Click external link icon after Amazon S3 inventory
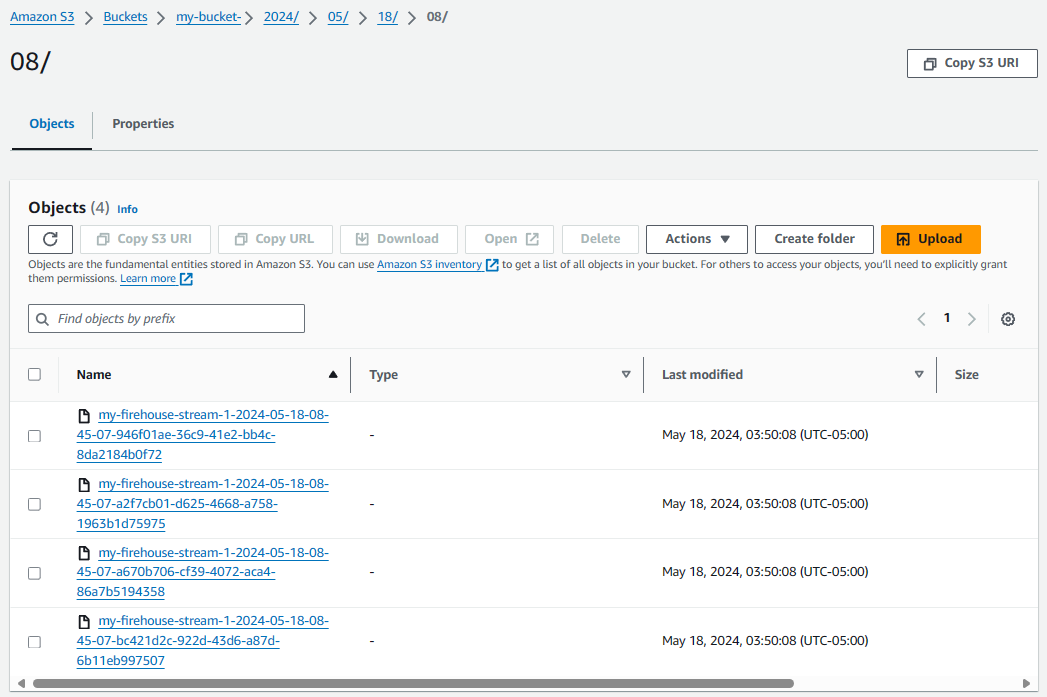Viewport: 1047px width, 697px height. pos(492,265)
